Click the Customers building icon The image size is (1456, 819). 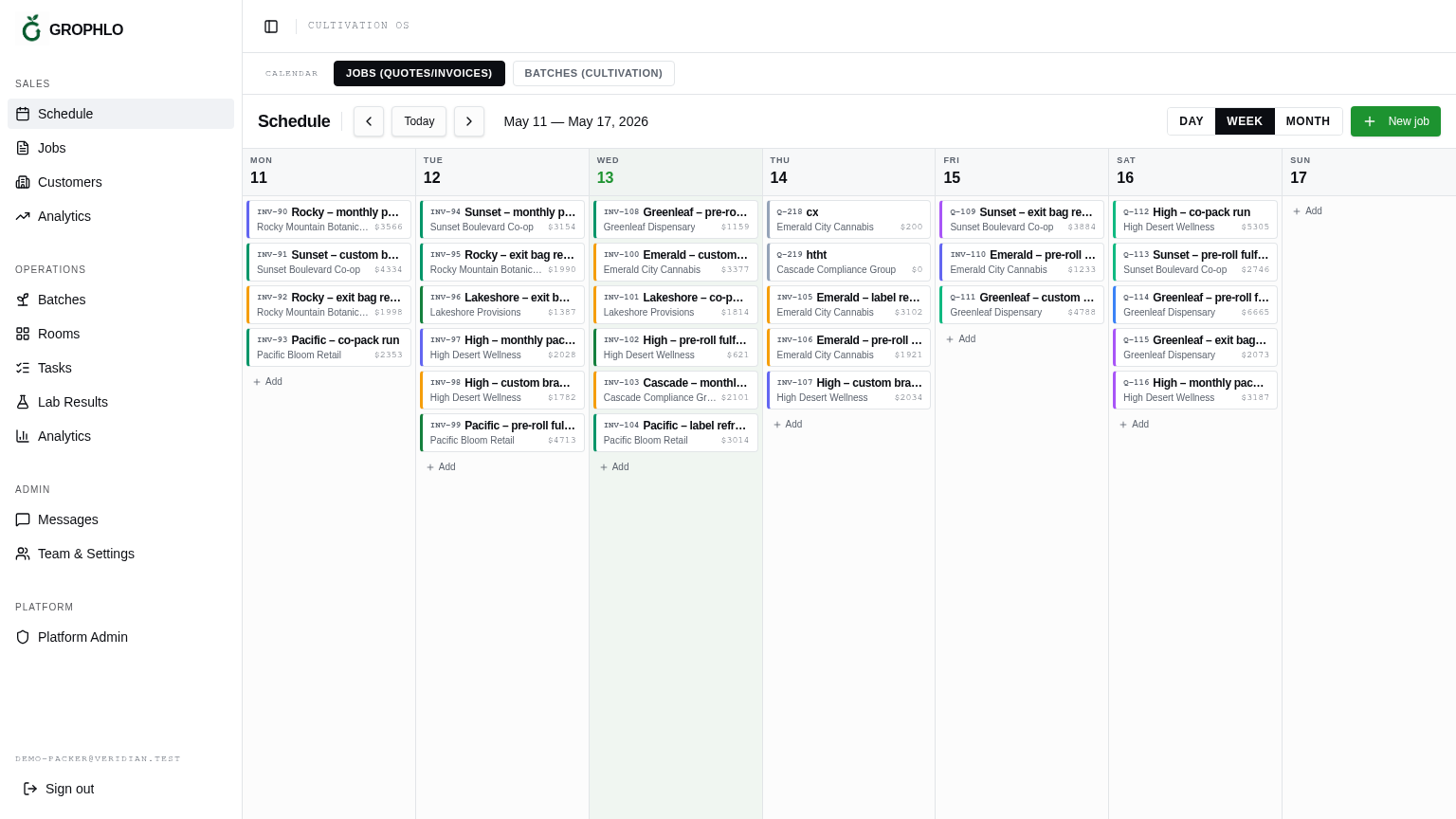23,182
